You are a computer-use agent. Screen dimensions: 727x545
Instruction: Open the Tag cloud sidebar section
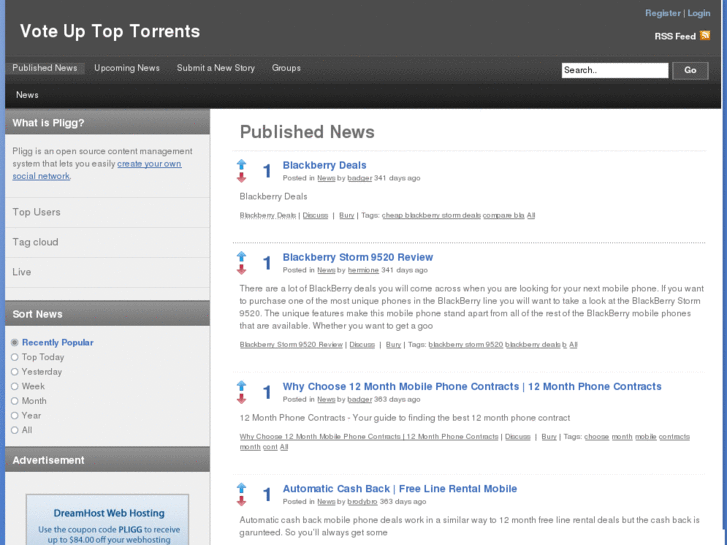pyautogui.click(x=35, y=242)
